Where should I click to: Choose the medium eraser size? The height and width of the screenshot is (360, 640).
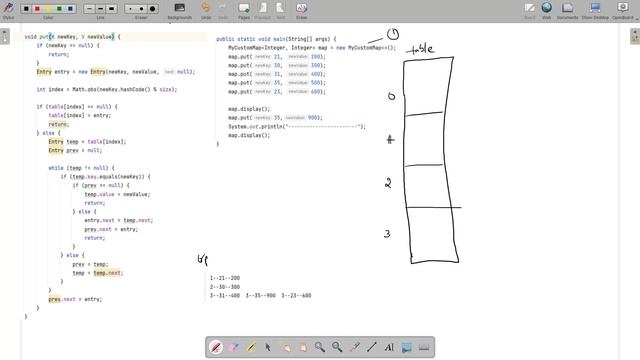click(x=141, y=9)
